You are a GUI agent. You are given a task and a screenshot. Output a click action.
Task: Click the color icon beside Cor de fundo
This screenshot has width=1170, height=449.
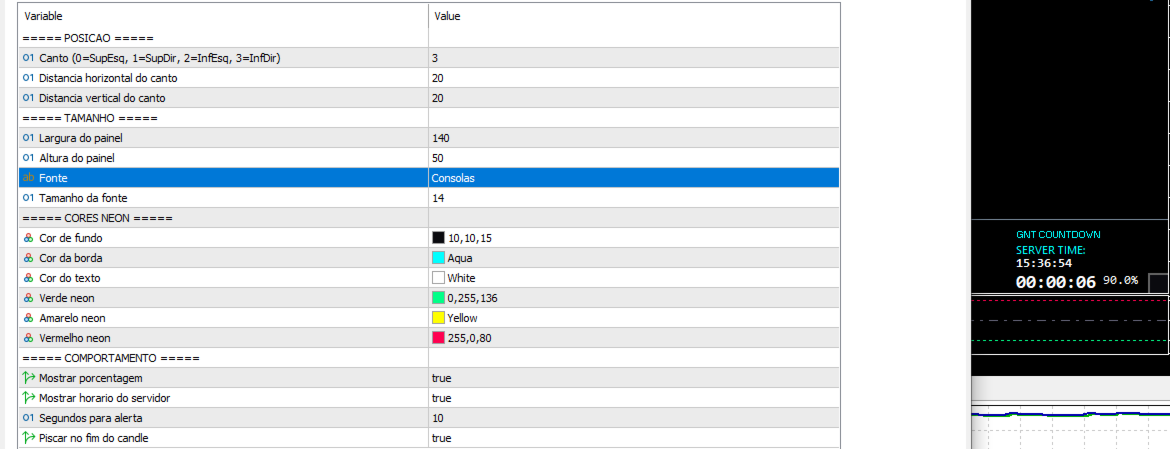28,238
